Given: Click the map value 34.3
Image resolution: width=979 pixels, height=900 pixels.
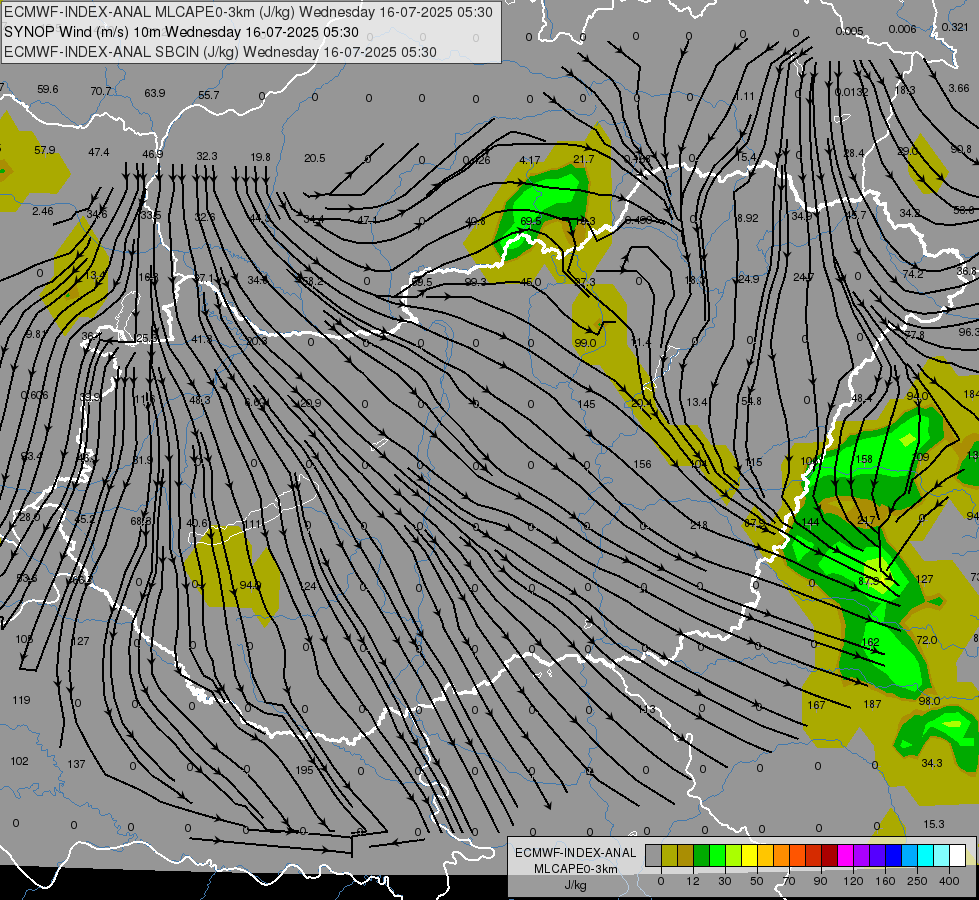Looking at the screenshot, I should (x=932, y=763).
